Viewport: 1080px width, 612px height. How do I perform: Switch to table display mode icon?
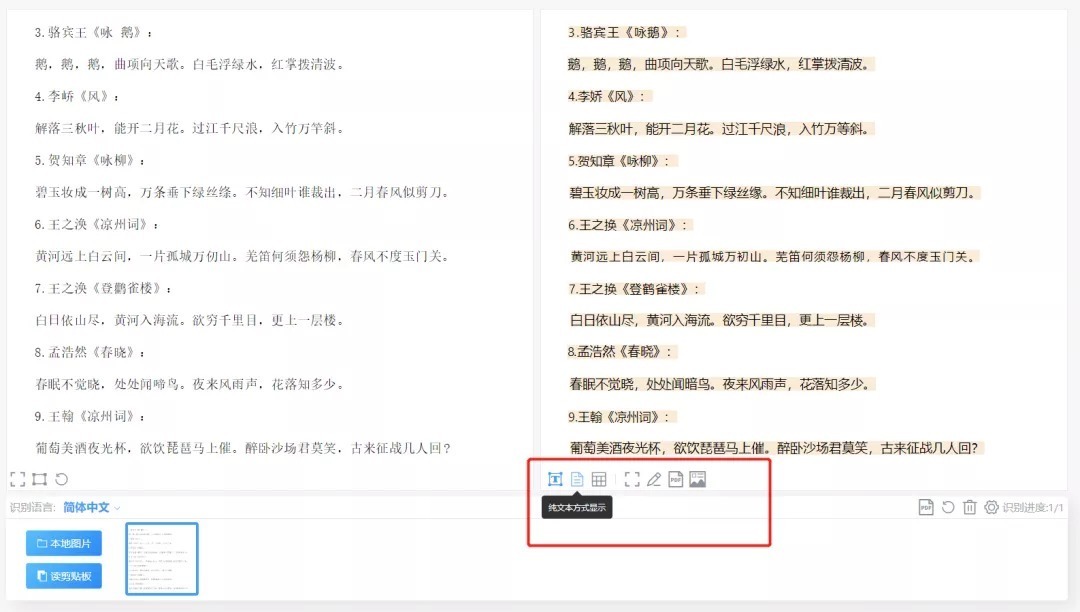point(599,479)
